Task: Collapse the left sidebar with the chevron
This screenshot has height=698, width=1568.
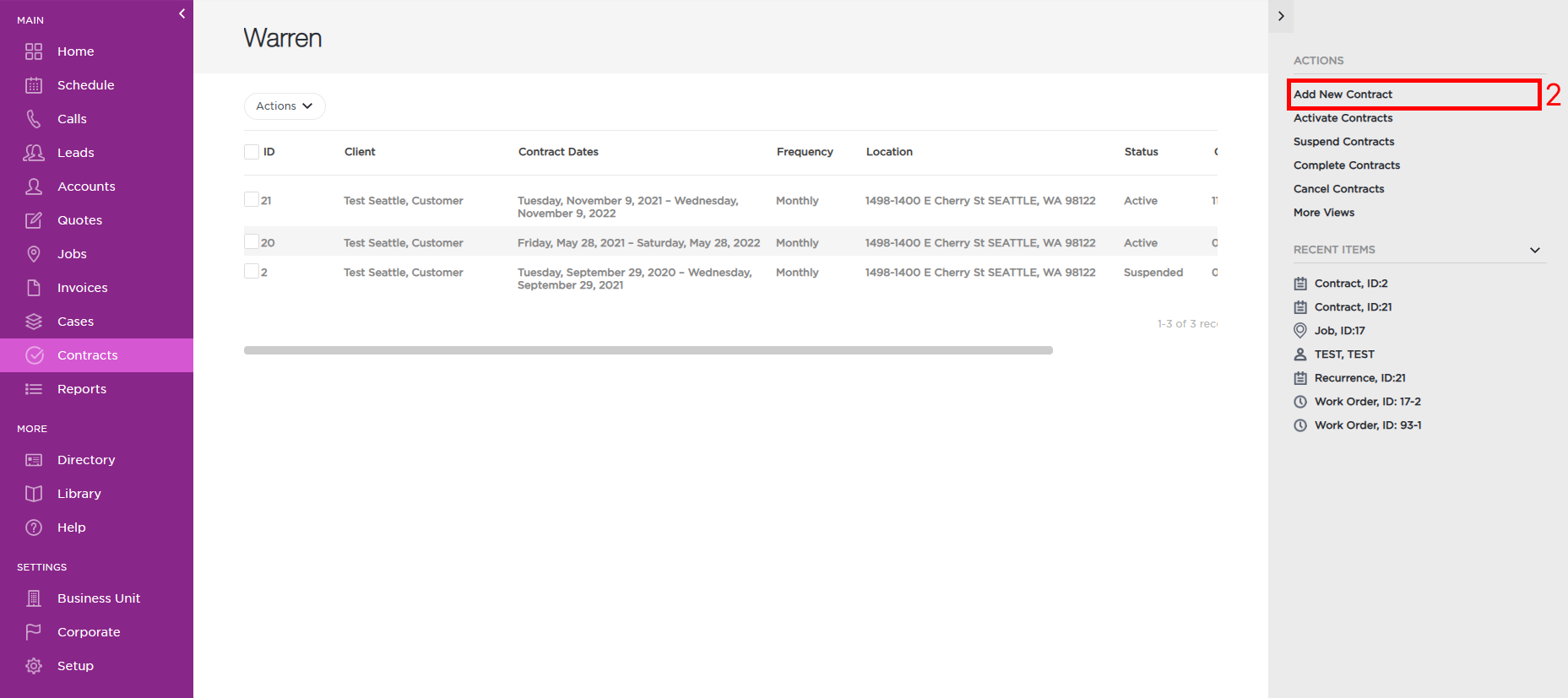Action: coord(182,14)
